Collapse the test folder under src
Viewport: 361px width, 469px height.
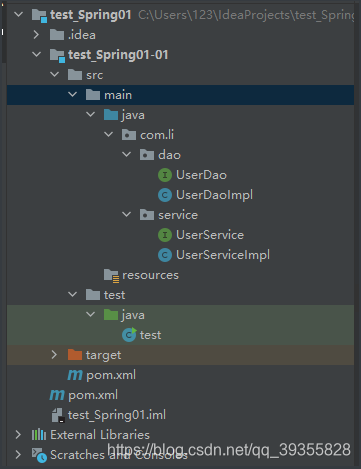[73, 294]
